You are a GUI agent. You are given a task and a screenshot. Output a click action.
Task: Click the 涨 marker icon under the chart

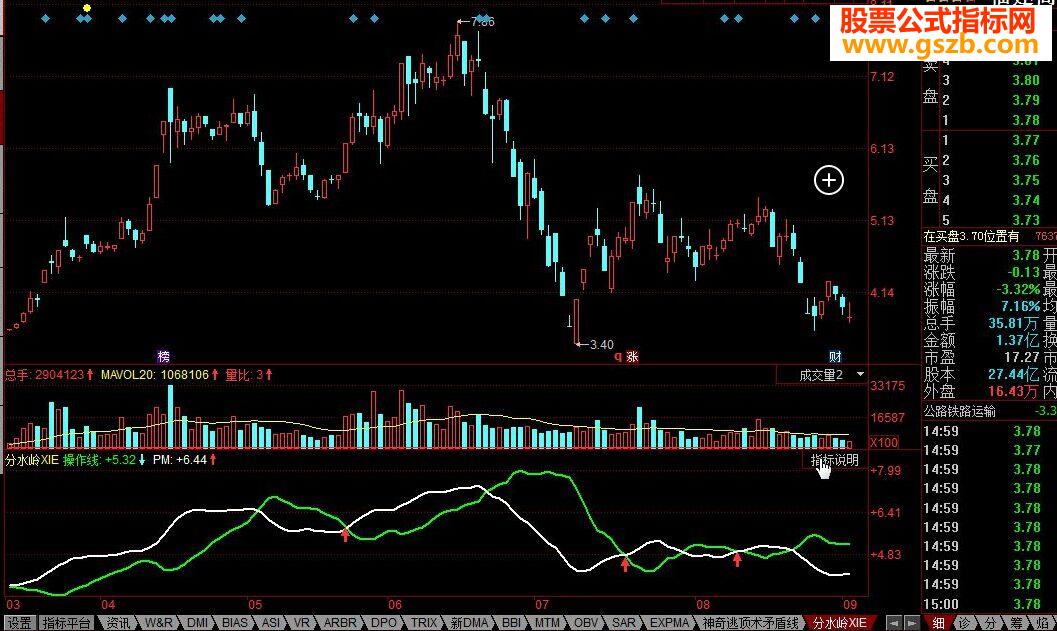[632, 357]
